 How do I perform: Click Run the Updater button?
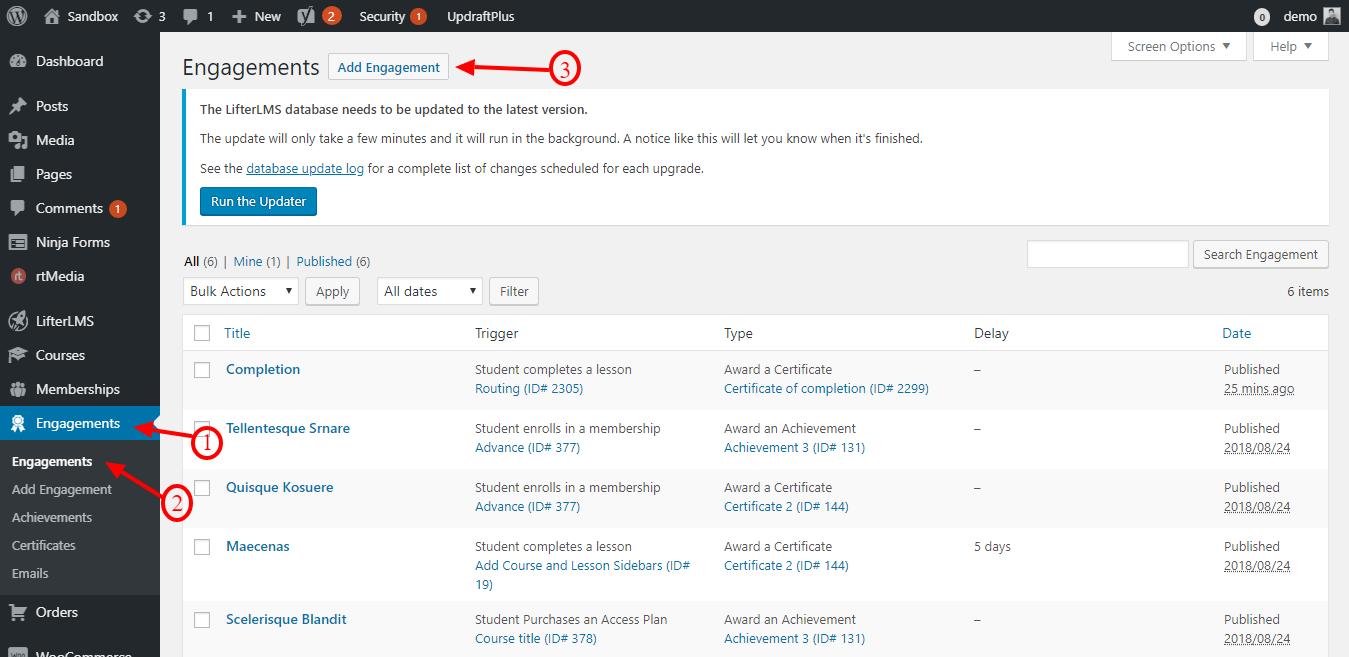coord(258,201)
